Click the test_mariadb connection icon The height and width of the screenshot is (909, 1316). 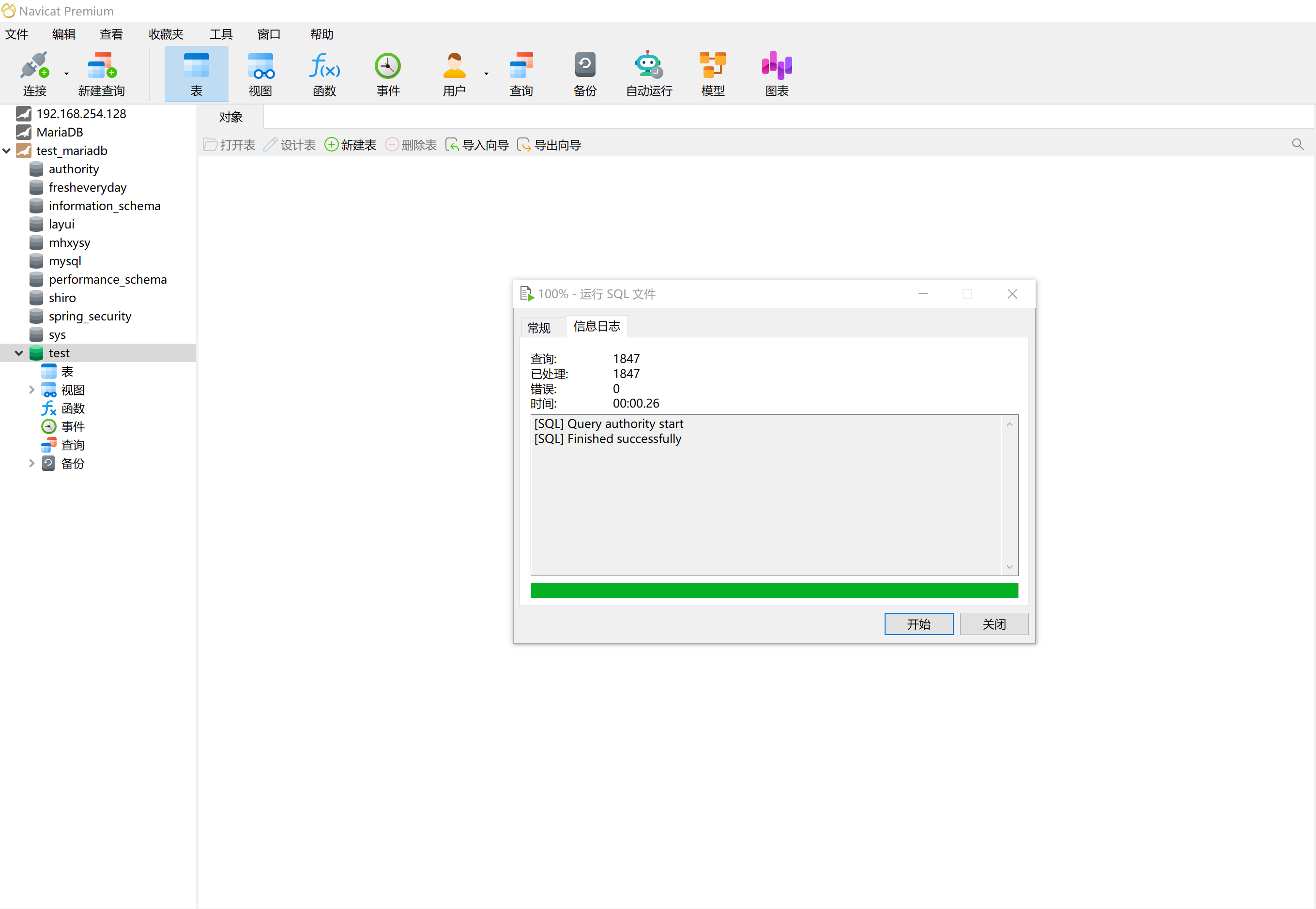[23, 151]
